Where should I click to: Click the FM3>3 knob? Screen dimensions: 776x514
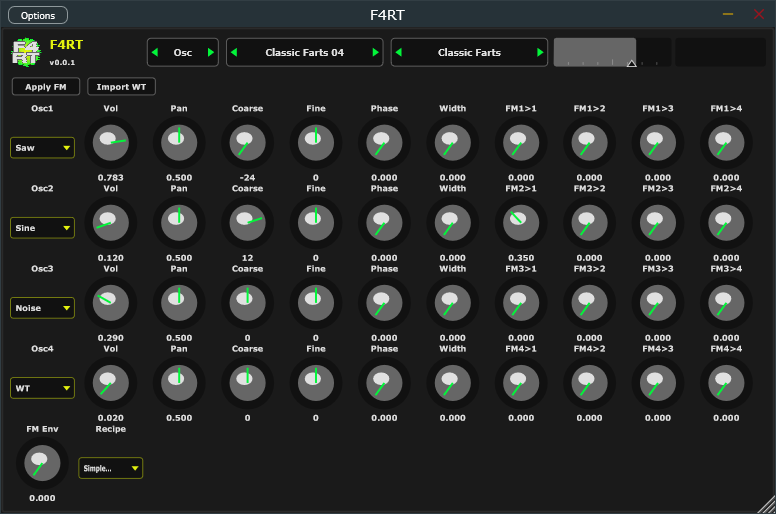click(x=658, y=303)
